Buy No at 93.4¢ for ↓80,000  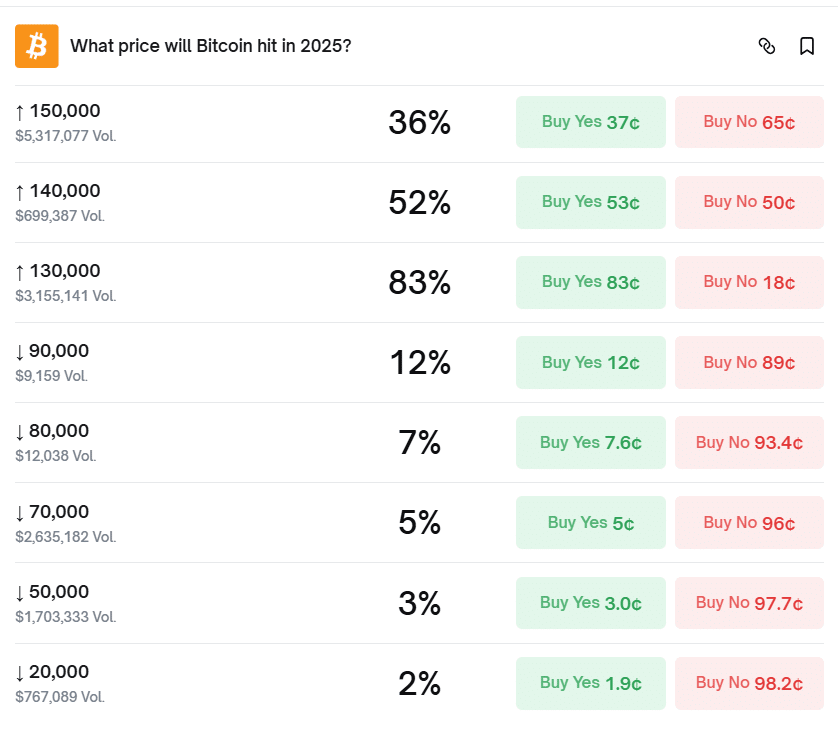coord(749,442)
